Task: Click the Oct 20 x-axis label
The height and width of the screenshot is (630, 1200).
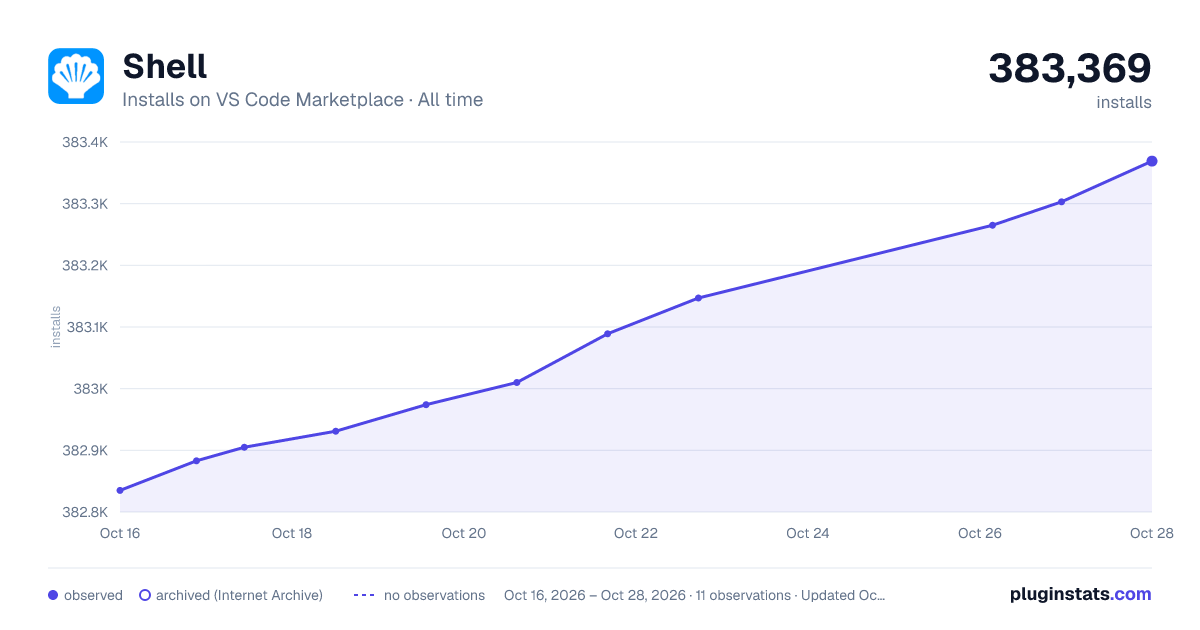Action: pyautogui.click(x=464, y=533)
